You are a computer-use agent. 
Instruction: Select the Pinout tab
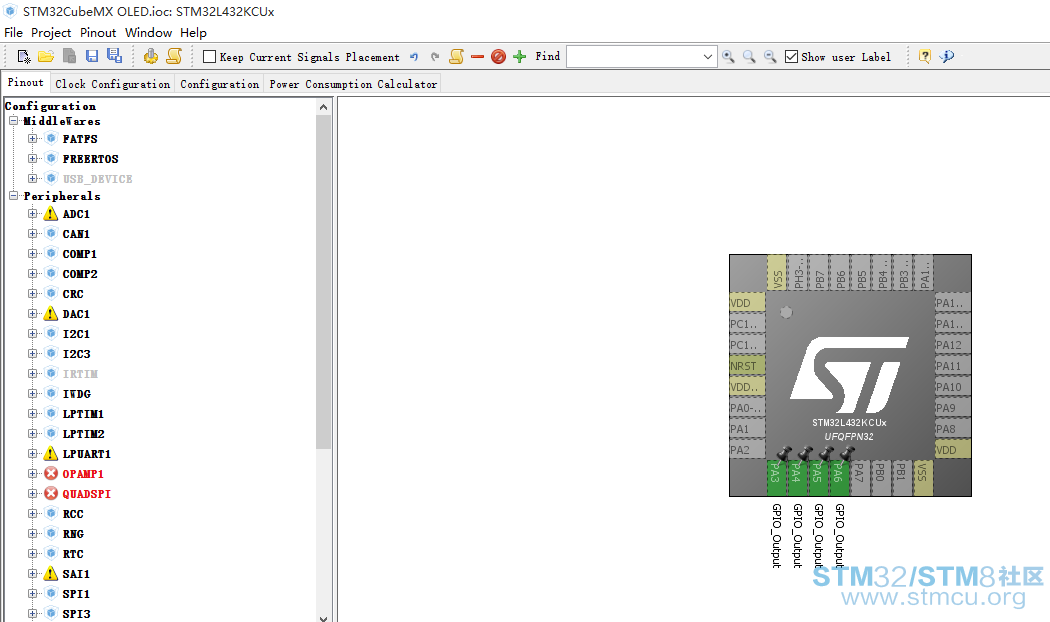pyautogui.click(x=25, y=82)
